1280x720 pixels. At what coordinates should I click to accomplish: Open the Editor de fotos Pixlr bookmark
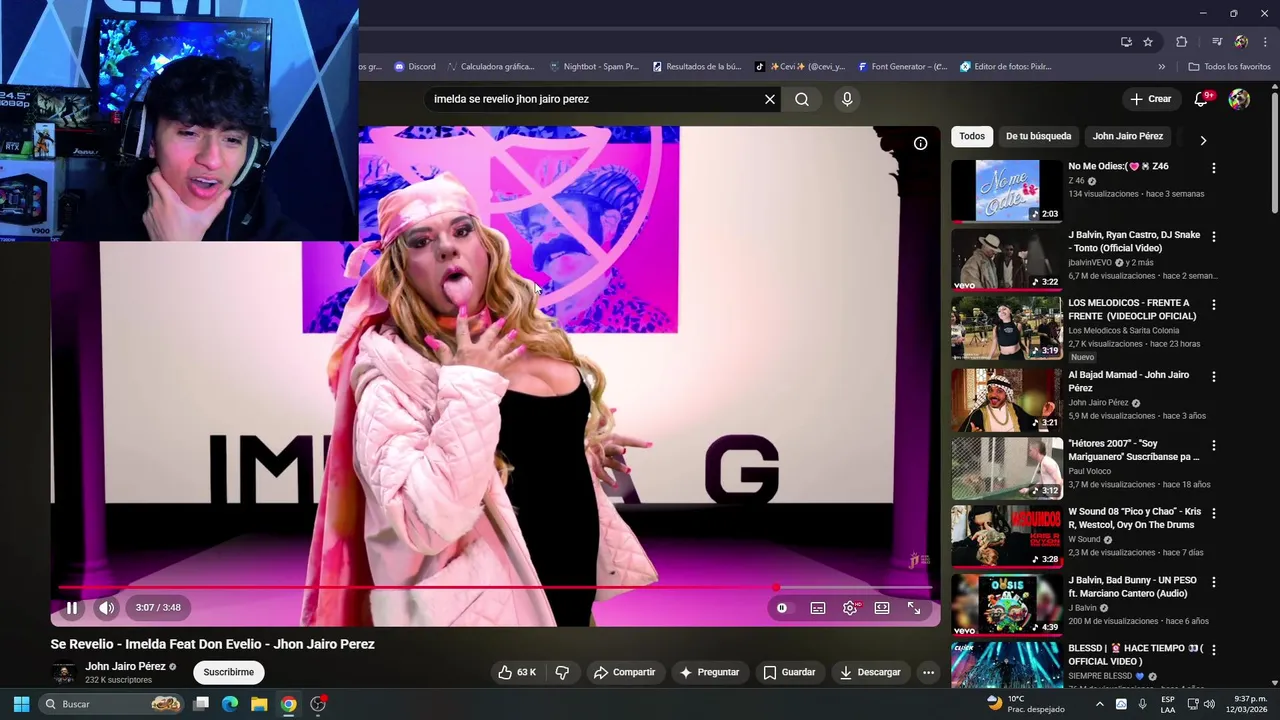click(1005, 67)
